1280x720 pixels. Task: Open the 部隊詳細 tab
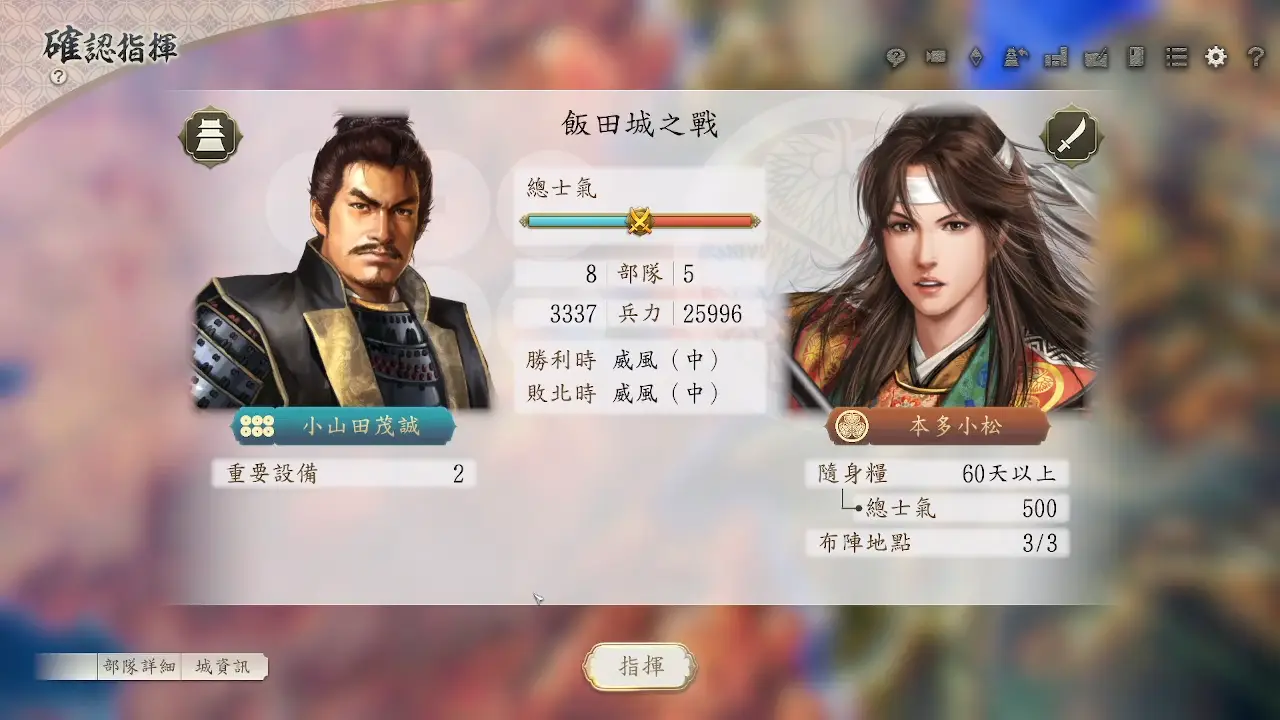click(x=140, y=667)
